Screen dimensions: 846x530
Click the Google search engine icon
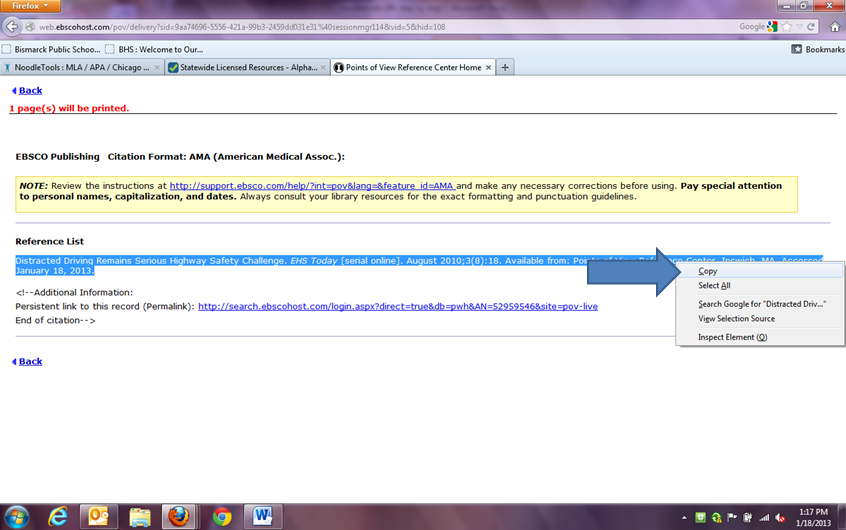772,26
